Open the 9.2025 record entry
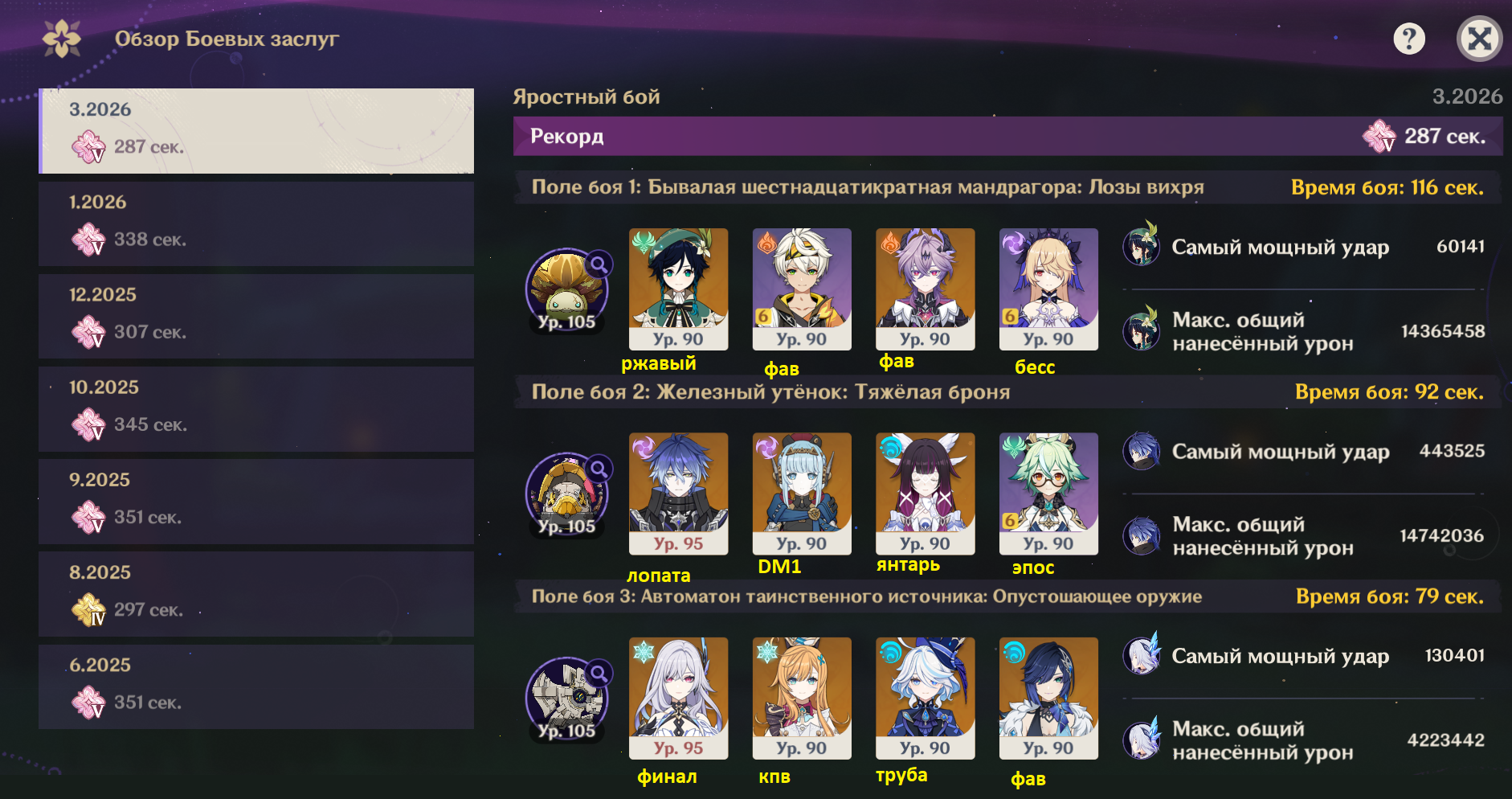Image resolution: width=1512 pixels, height=799 pixels. point(256,502)
